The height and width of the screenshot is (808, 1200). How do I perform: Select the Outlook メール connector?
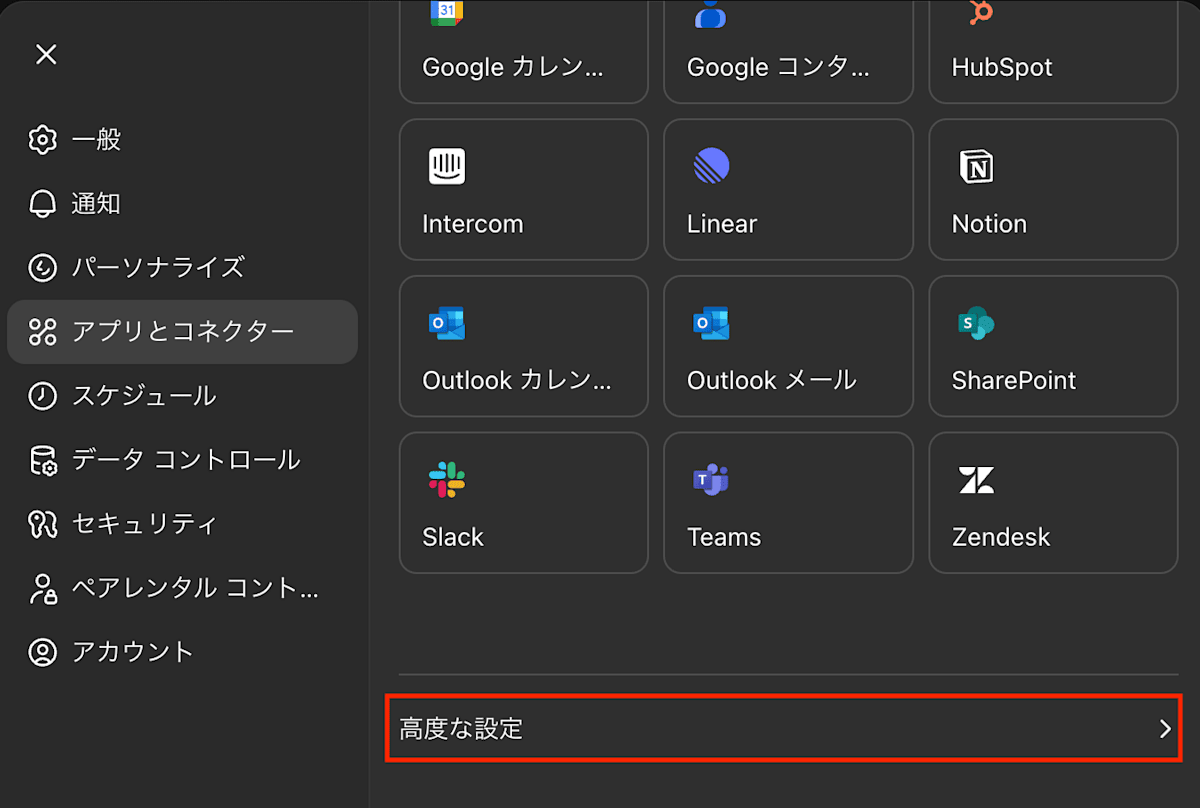pos(788,346)
